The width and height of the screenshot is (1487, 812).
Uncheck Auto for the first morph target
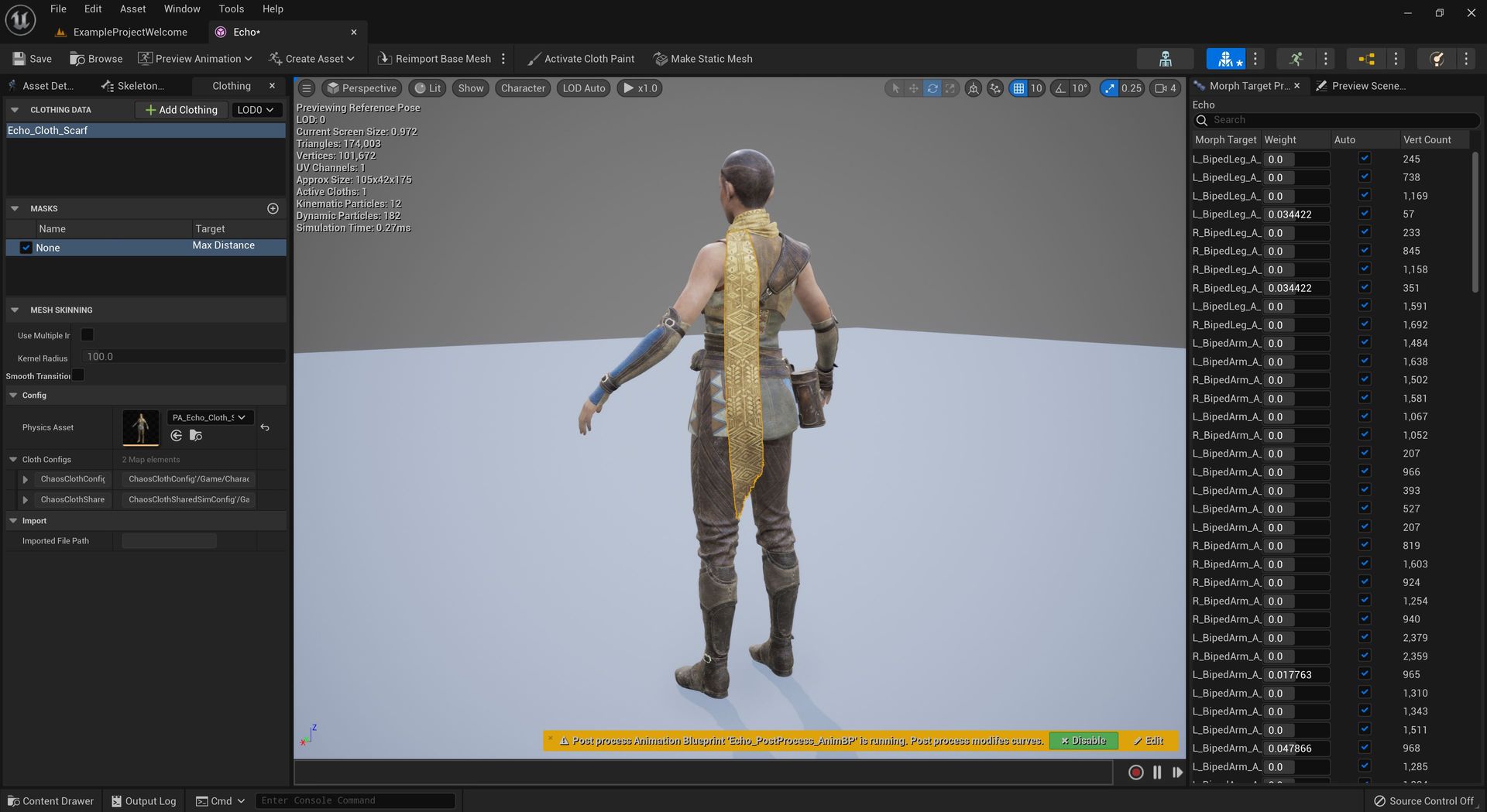pyautogui.click(x=1364, y=159)
